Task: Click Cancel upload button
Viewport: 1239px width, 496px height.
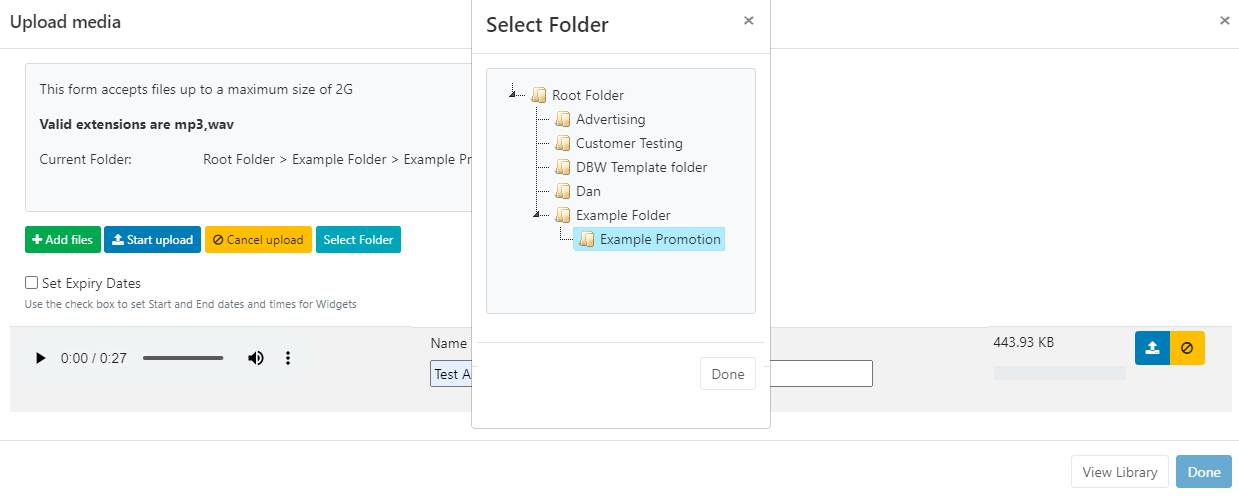Action: tap(258, 240)
